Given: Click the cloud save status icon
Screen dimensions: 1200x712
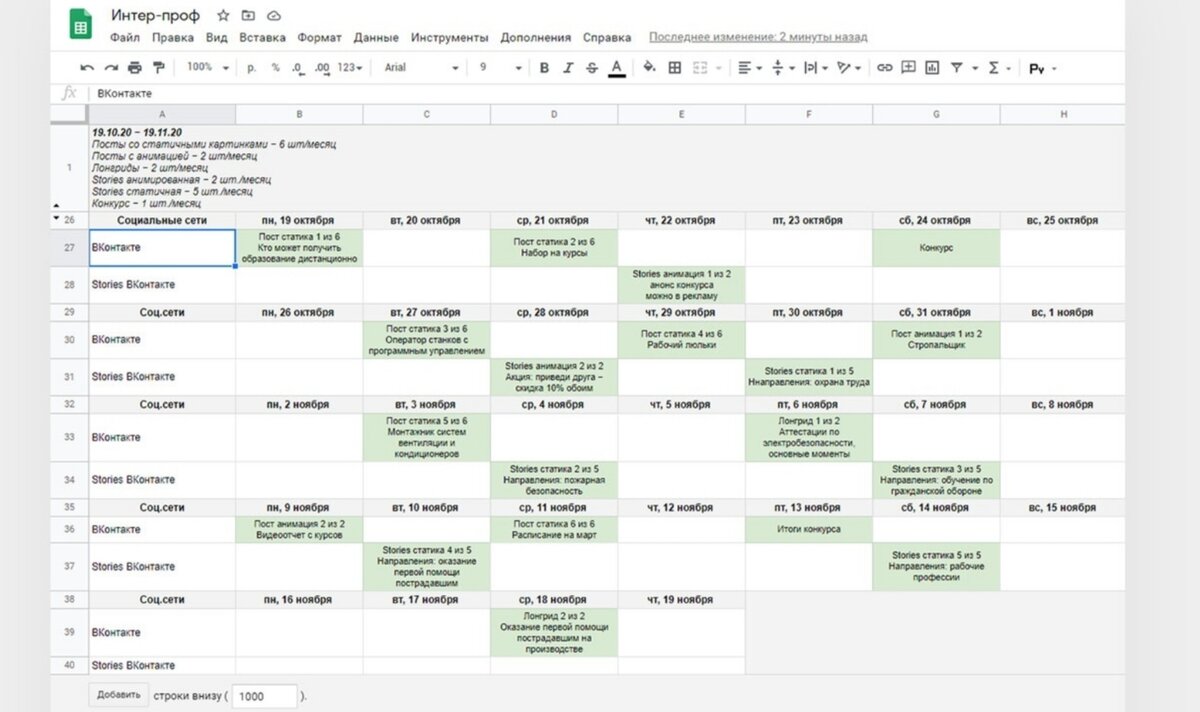Looking at the screenshot, I should pos(274,16).
